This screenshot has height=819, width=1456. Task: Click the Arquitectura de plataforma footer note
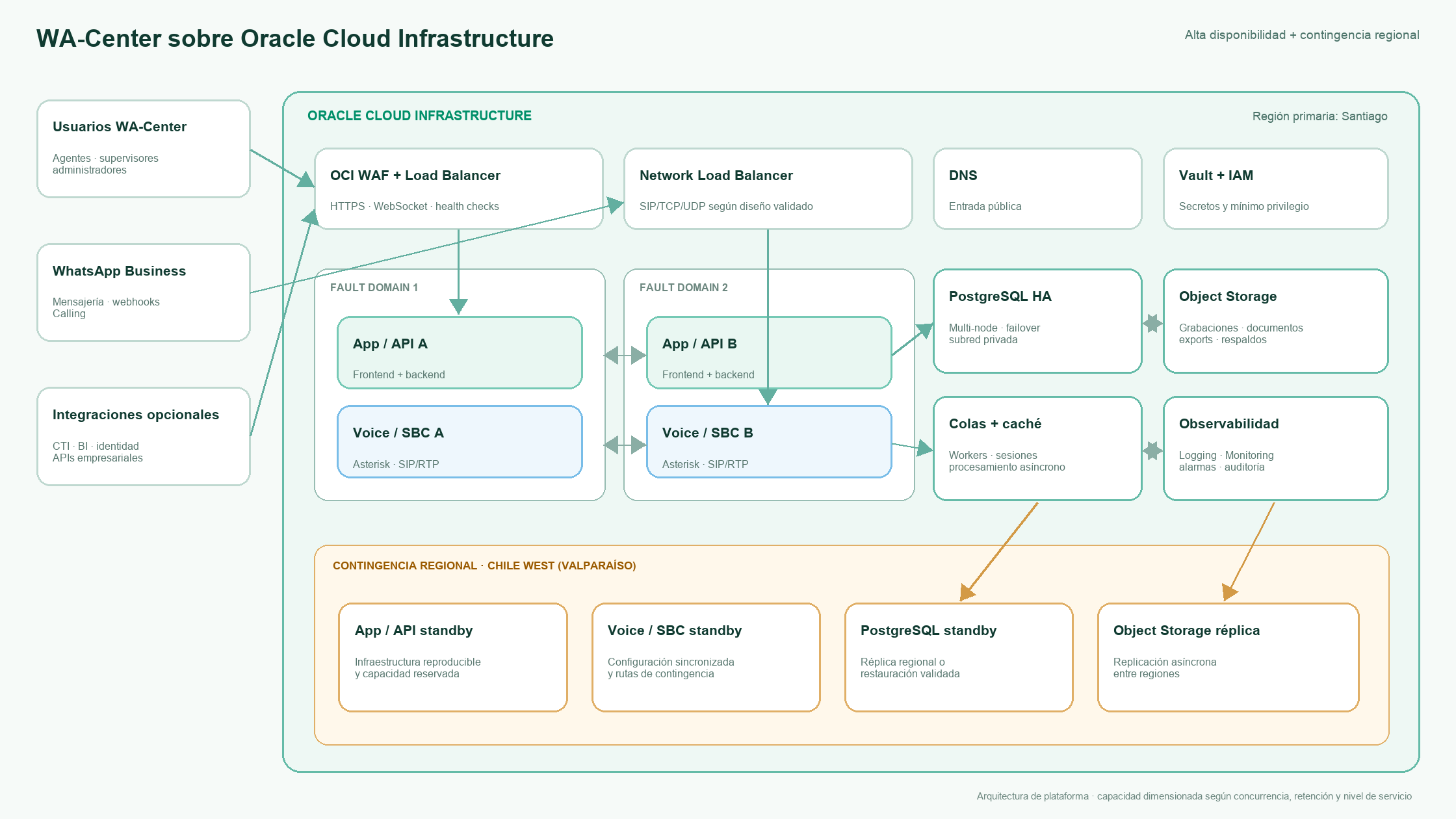coord(1194,796)
